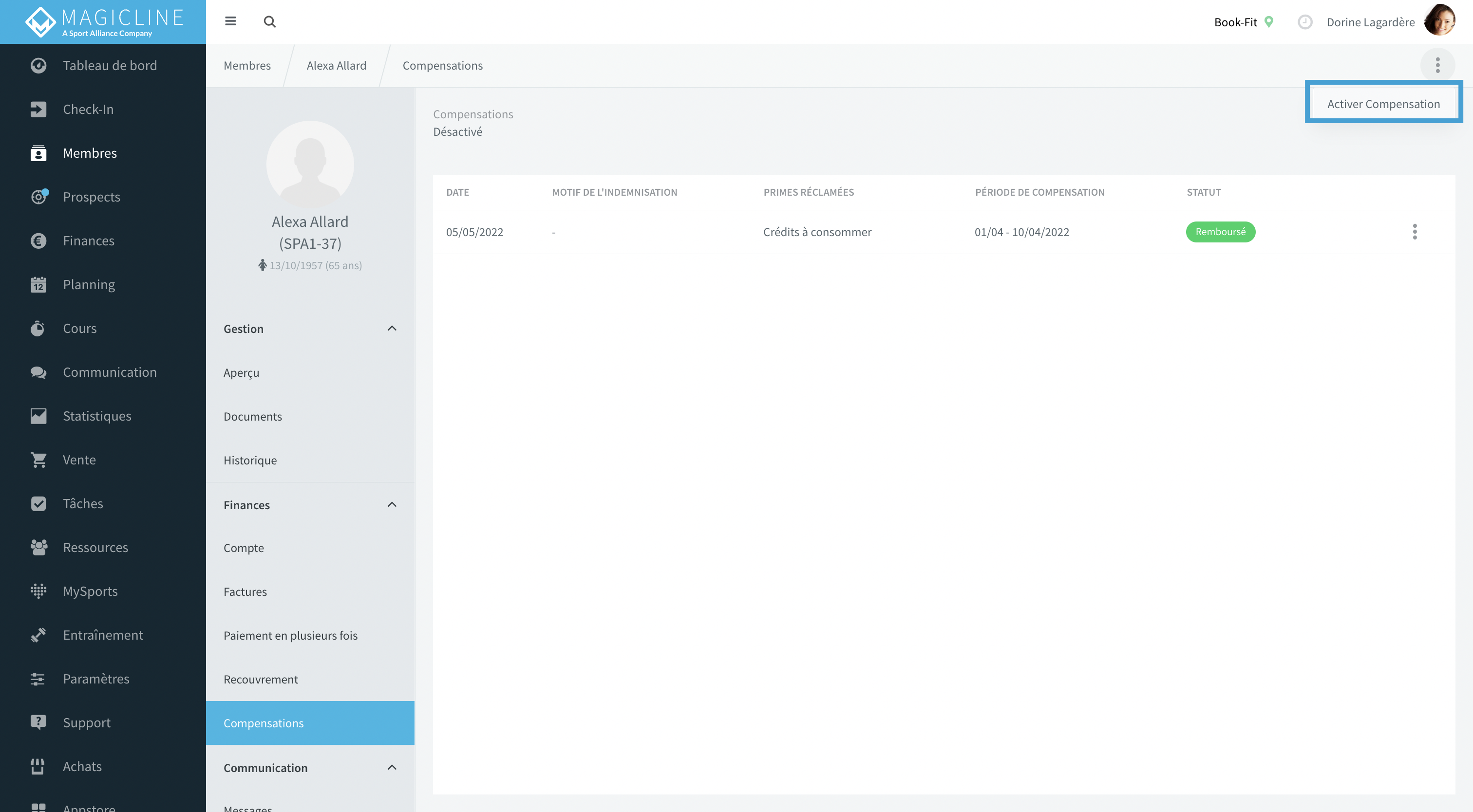
Task: Click the Book-Fit location pin icon
Action: [1269, 22]
